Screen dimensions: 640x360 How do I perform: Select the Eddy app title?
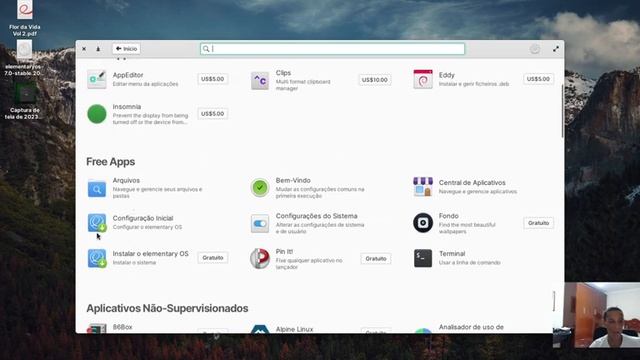447,75
